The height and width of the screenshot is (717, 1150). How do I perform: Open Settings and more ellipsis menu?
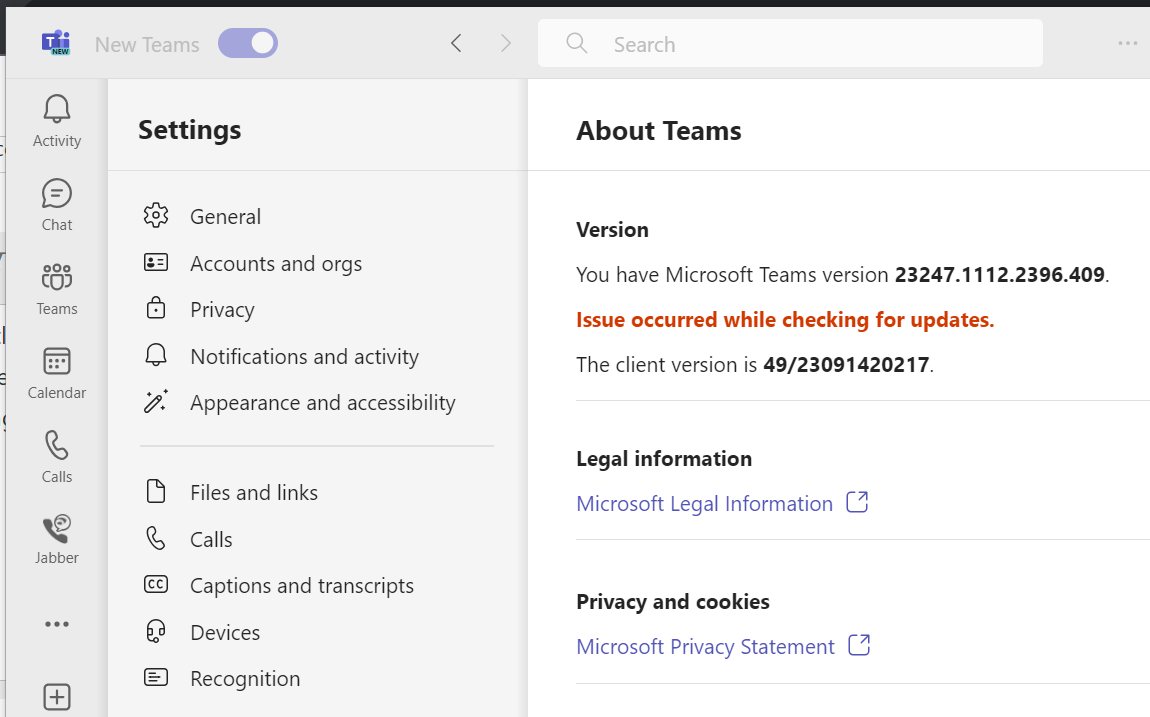1128,43
